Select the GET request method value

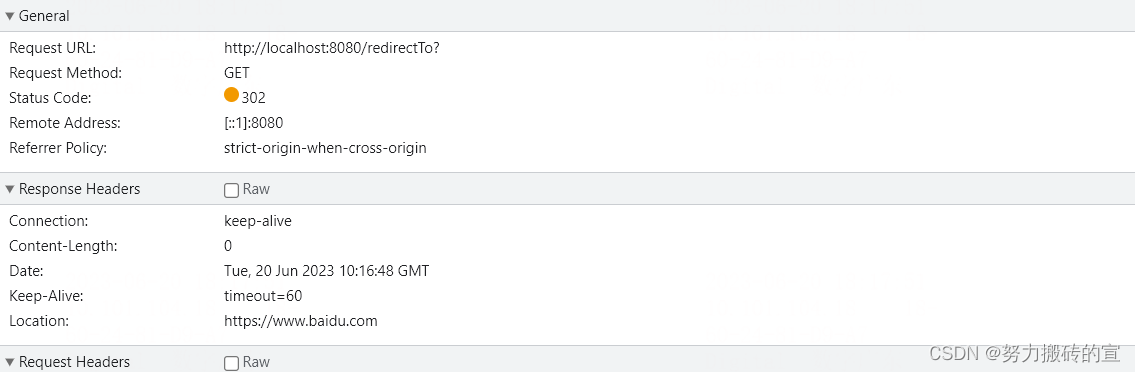(x=237, y=73)
